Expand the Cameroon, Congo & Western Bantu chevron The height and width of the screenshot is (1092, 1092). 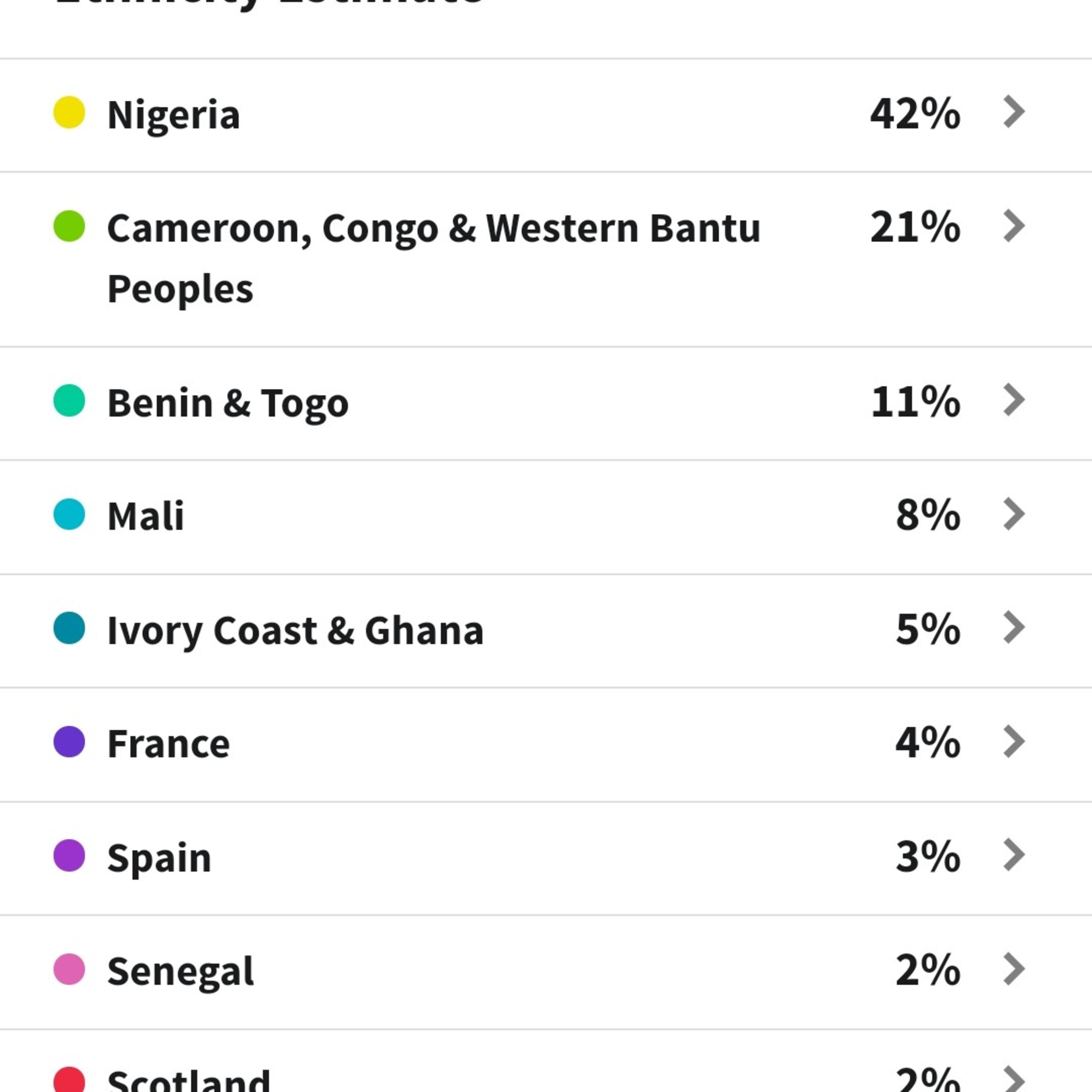[x=1014, y=226]
